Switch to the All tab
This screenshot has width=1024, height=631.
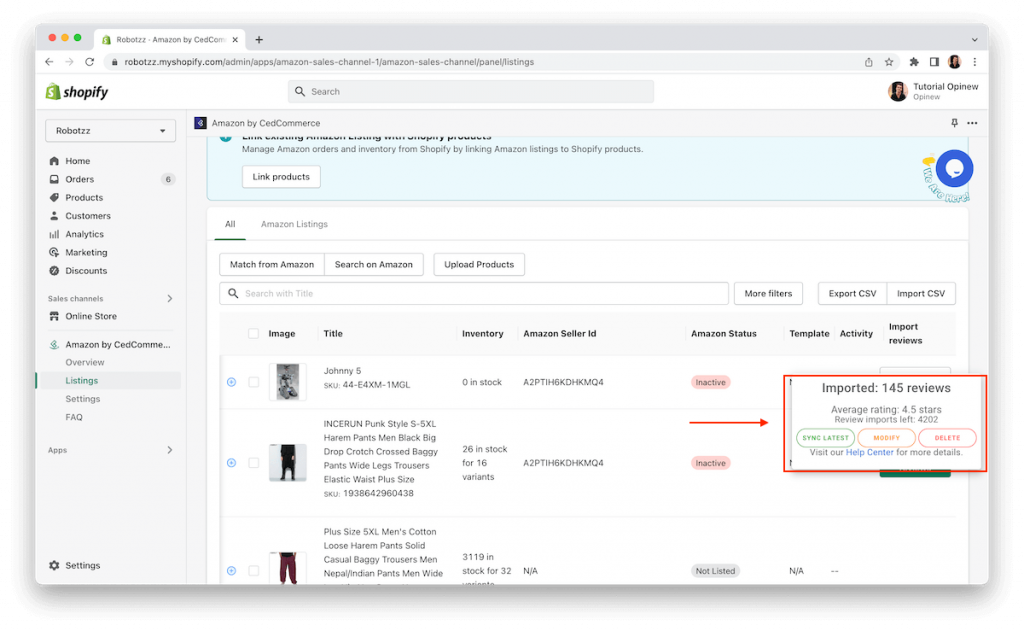click(230, 224)
